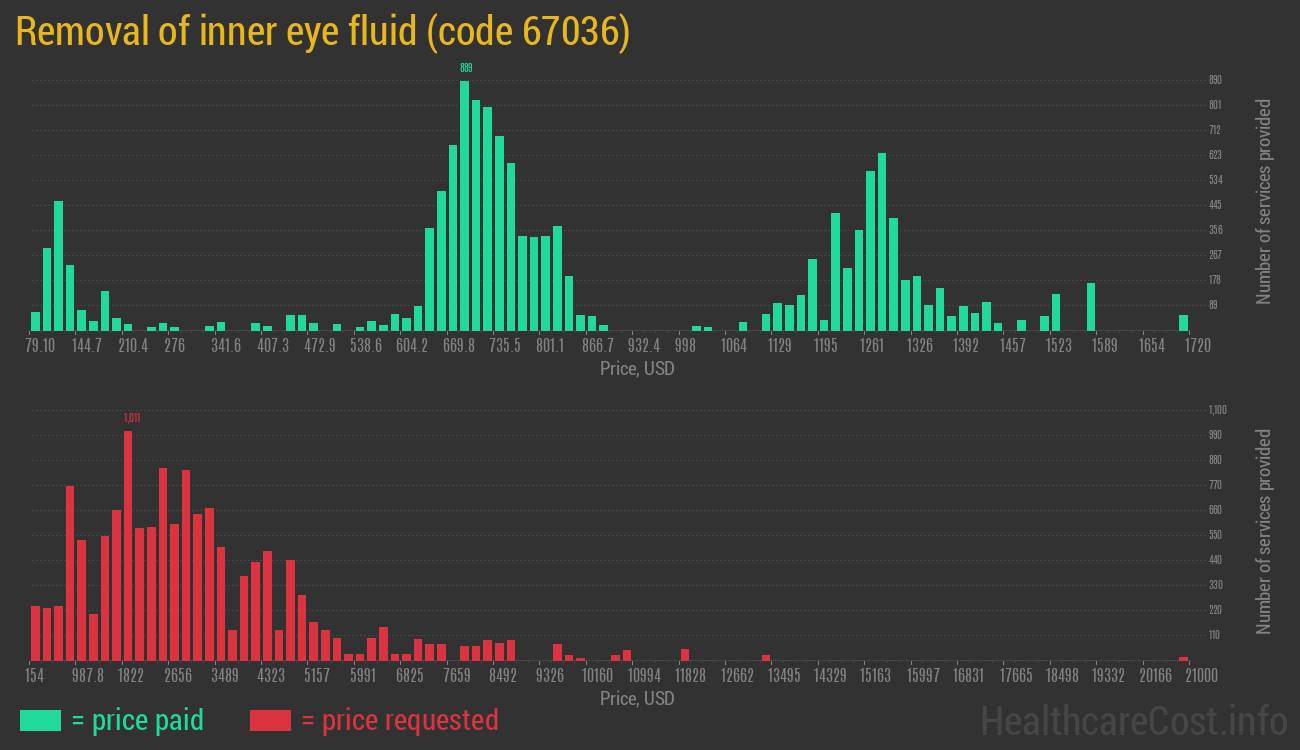Click the 889 peak value label
The height and width of the screenshot is (750, 1300).
pos(464,68)
